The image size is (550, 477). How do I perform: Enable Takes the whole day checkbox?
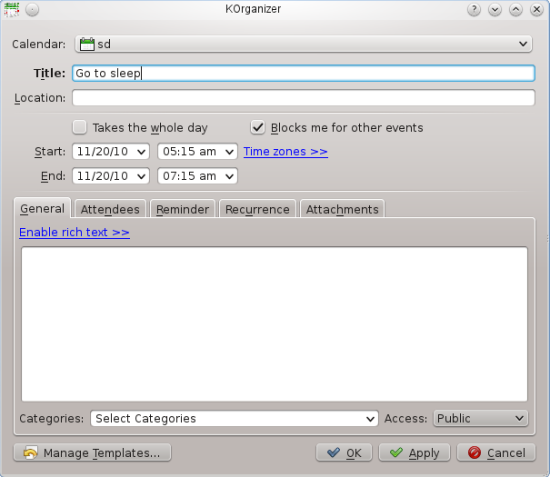80,127
